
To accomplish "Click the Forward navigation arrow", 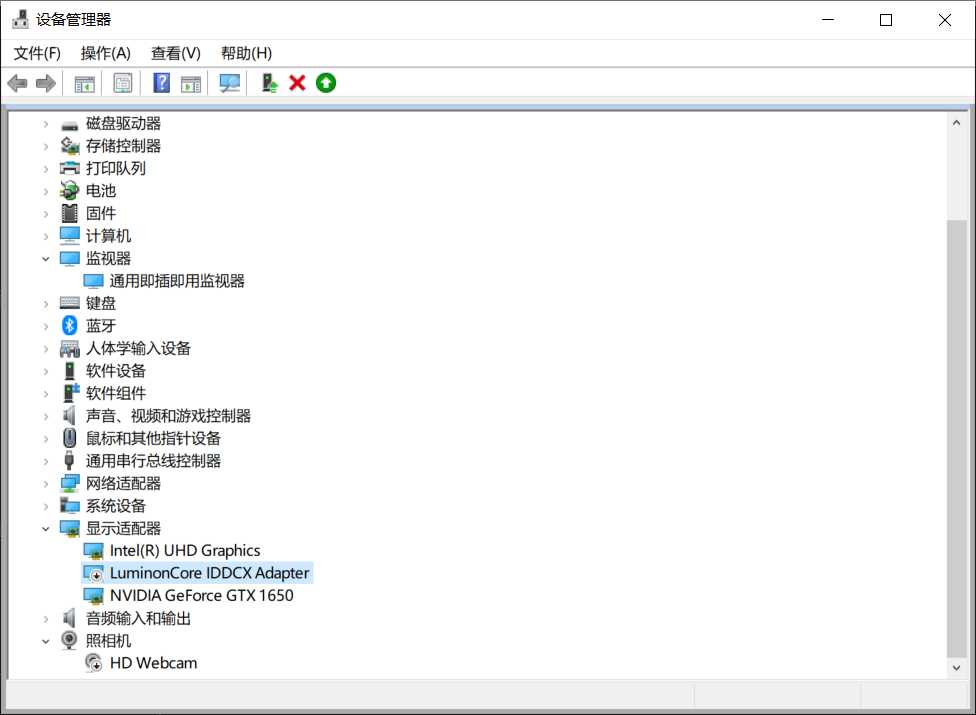I will pos(46,83).
